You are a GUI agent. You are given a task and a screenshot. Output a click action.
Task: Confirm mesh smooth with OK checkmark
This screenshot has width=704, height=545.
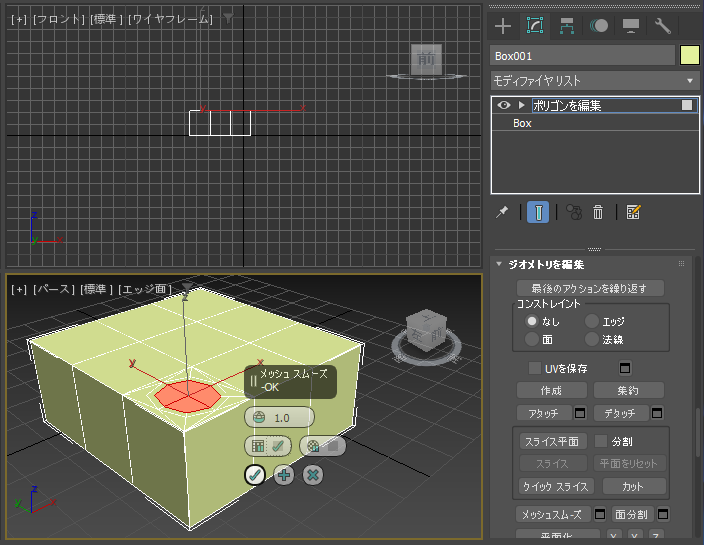pos(255,475)
